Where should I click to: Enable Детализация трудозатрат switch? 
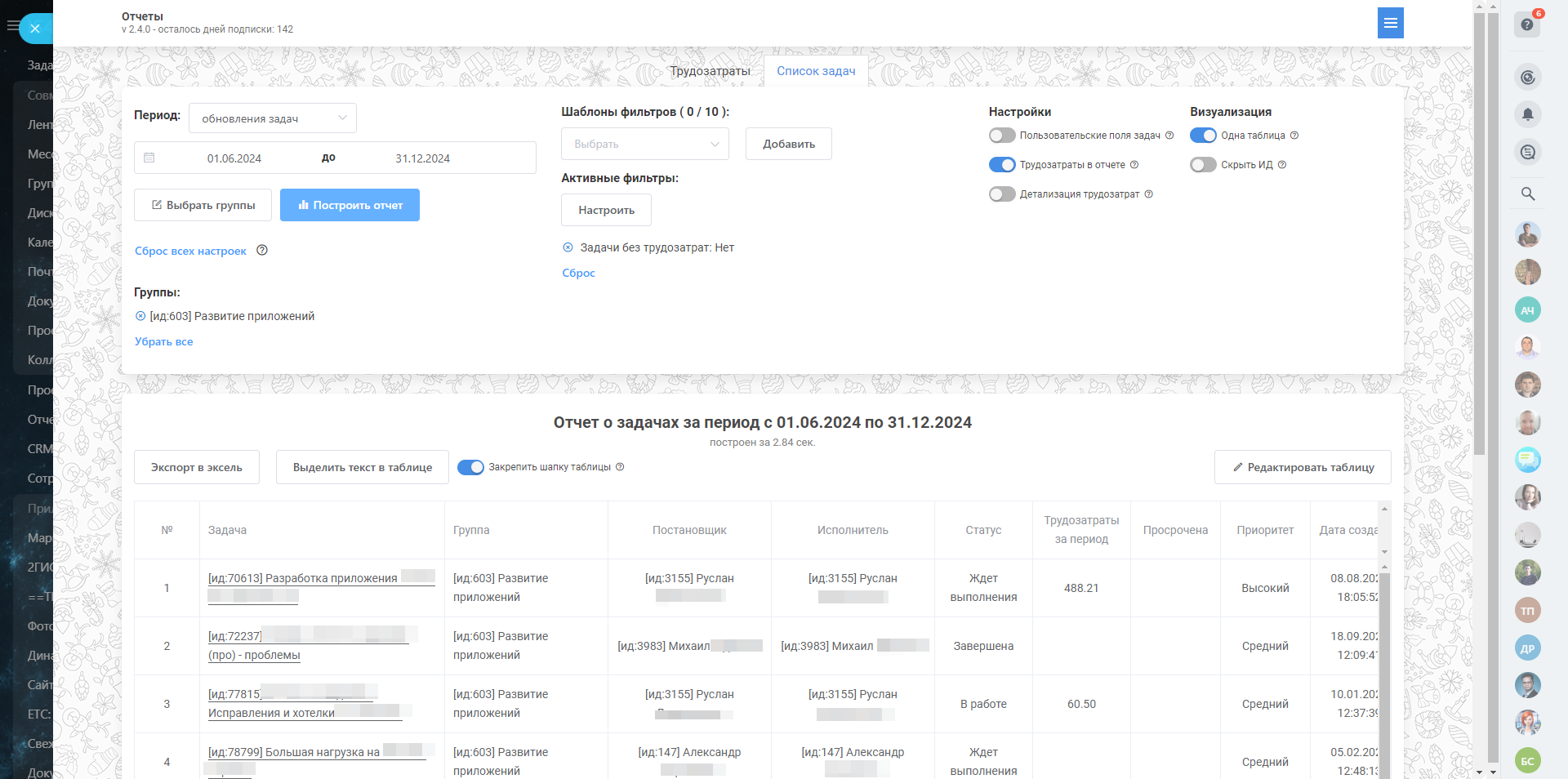tap(1002, 194)
